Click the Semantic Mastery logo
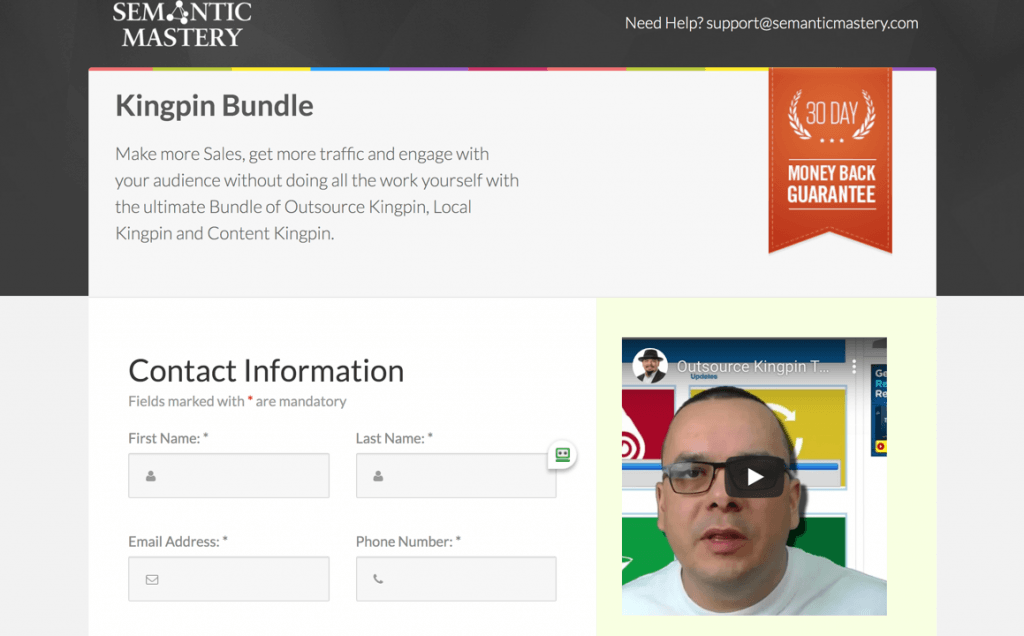This screenshot has width=1024, height=636. pos(182,24)
